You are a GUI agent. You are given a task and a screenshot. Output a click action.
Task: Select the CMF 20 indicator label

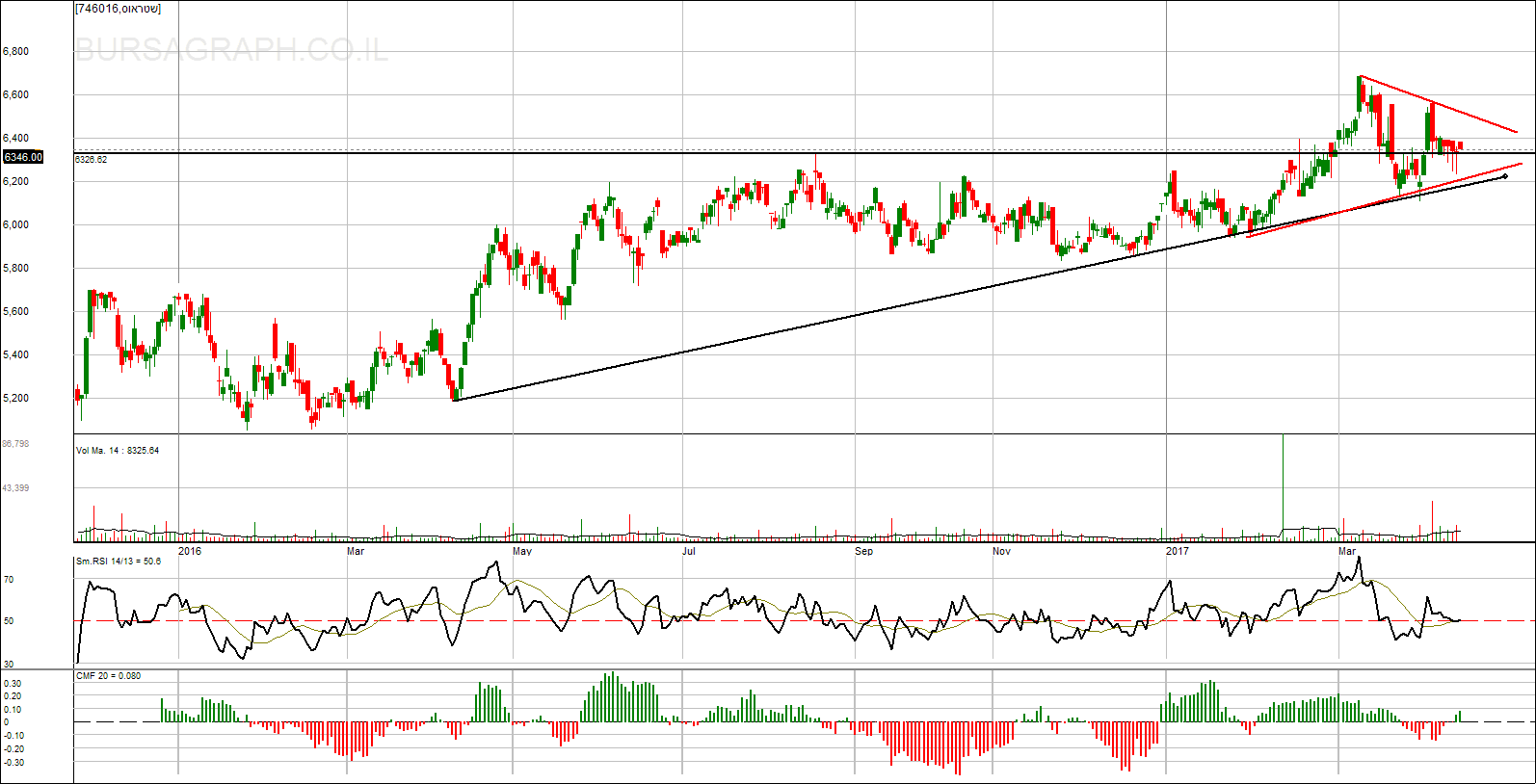pyautogui.click(x=108, y=676)
